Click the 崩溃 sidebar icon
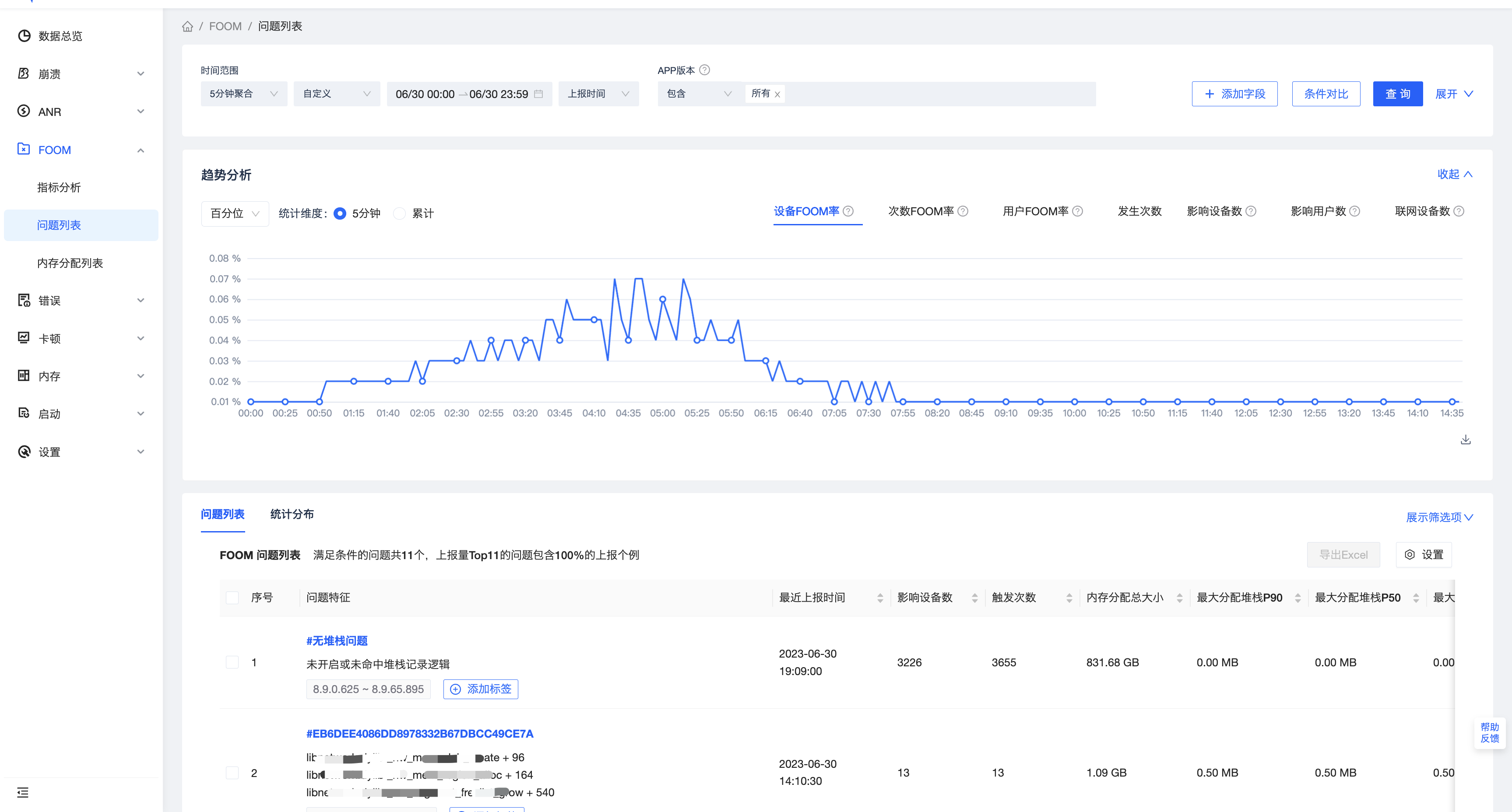The image size is (1512, 812). 24,73
